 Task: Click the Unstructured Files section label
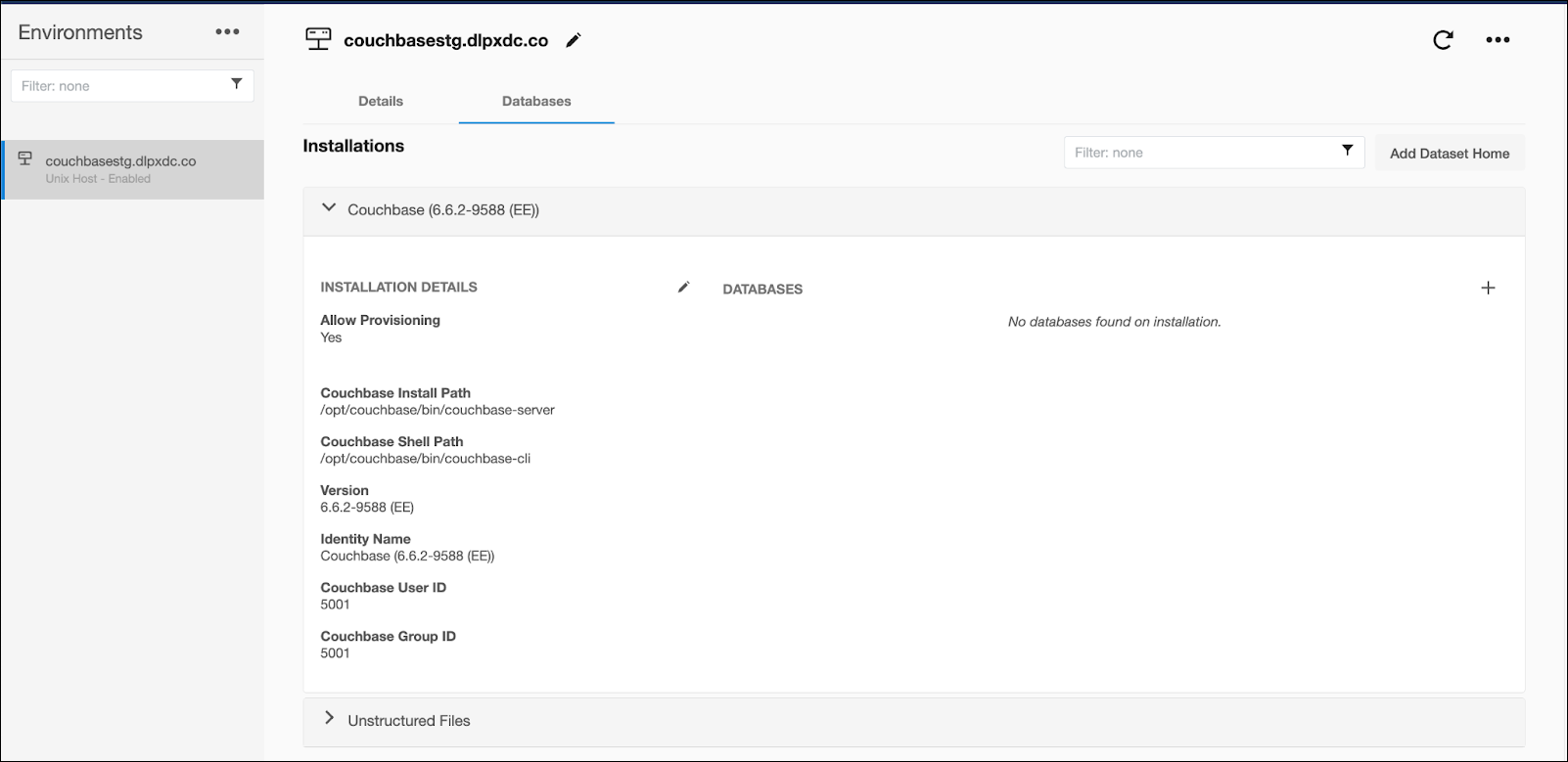click(409, 721)
